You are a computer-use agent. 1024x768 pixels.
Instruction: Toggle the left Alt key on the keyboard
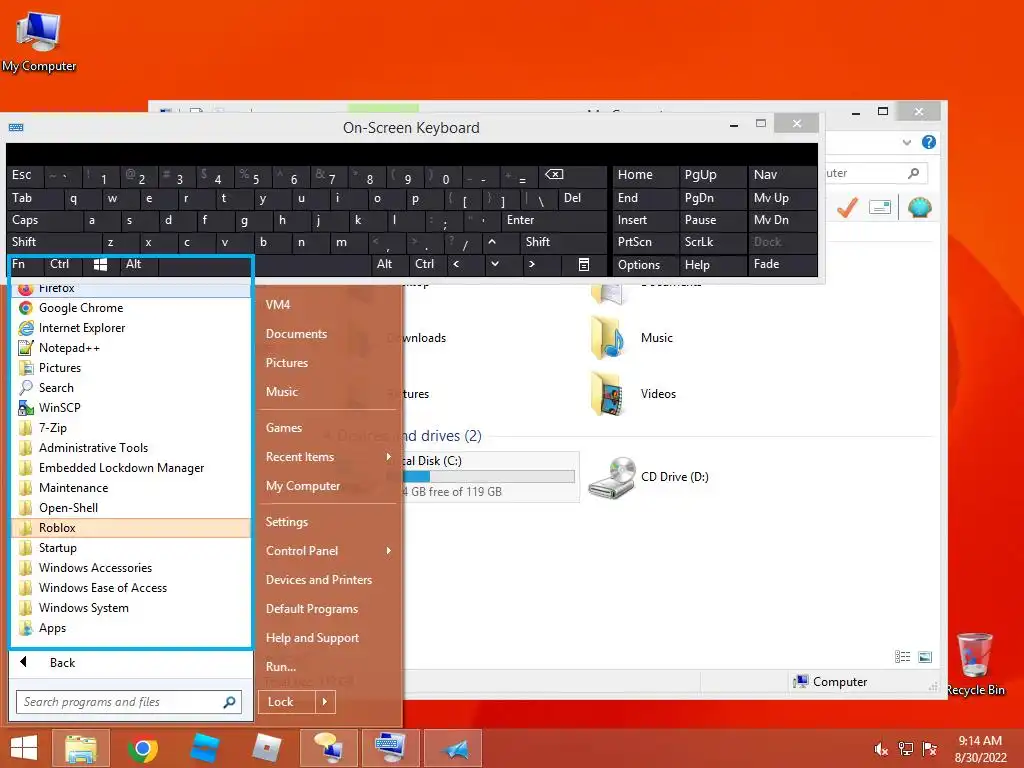pos(138,264)
